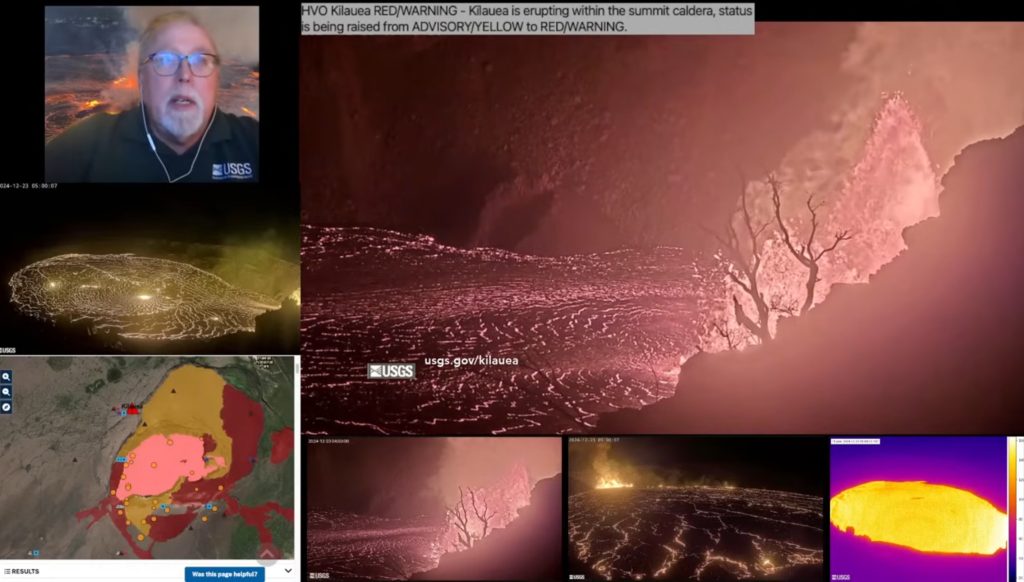This screenshot has width=1024, height=582.
Task: Open the RESULTS list below the map
Action: 22,572
